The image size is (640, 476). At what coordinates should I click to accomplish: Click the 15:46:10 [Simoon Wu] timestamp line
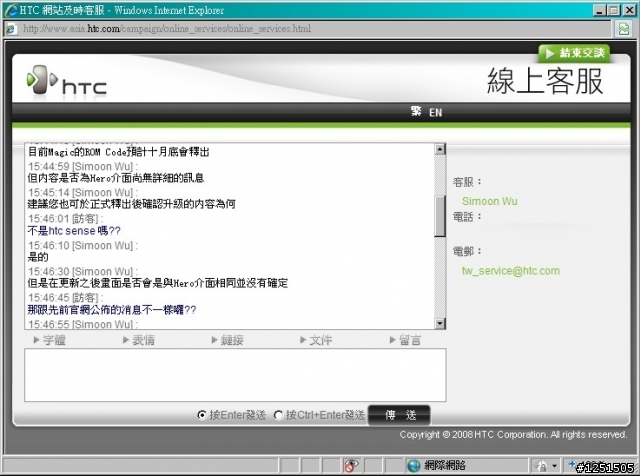tap(83, 246)
